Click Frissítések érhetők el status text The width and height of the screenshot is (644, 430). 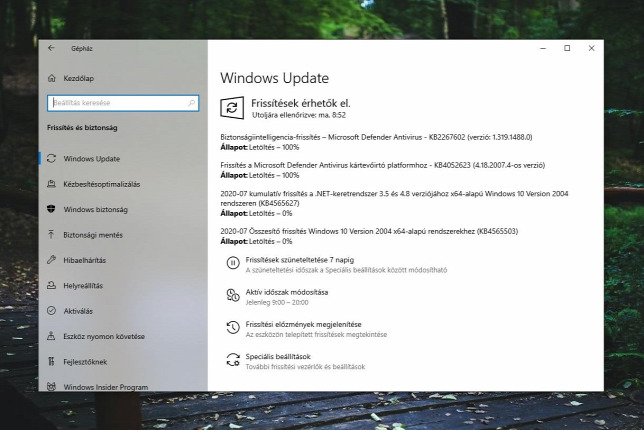(301, 103)
